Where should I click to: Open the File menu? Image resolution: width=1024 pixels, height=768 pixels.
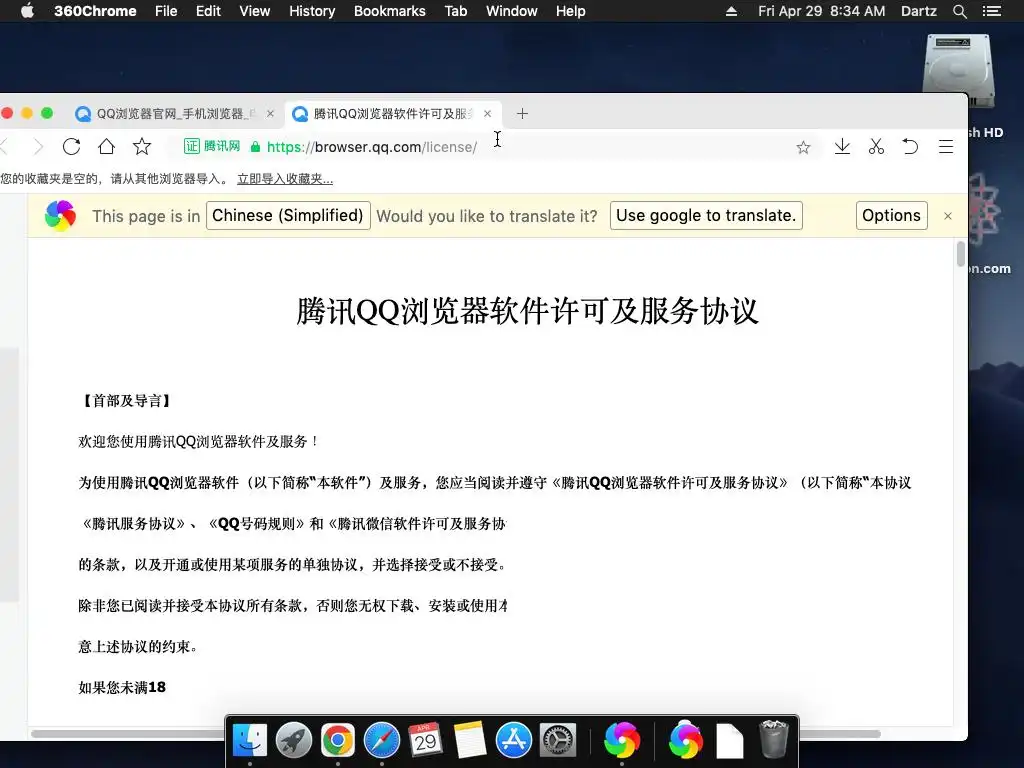point(166,11)
